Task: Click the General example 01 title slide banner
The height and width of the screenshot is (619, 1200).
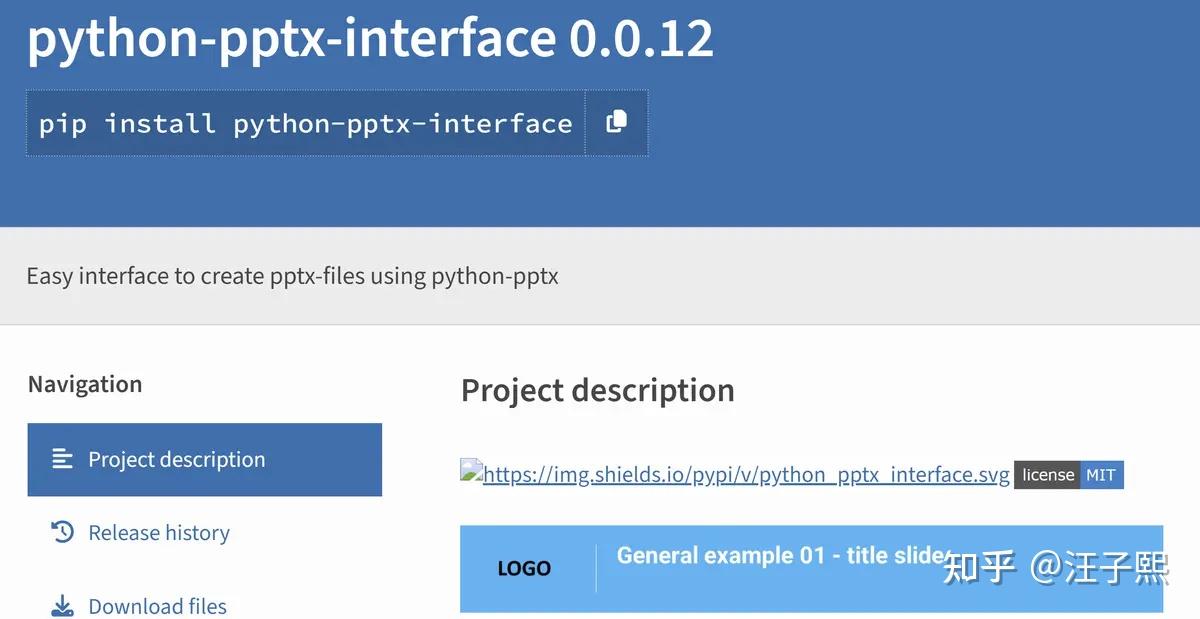Action: pos(782,555)
